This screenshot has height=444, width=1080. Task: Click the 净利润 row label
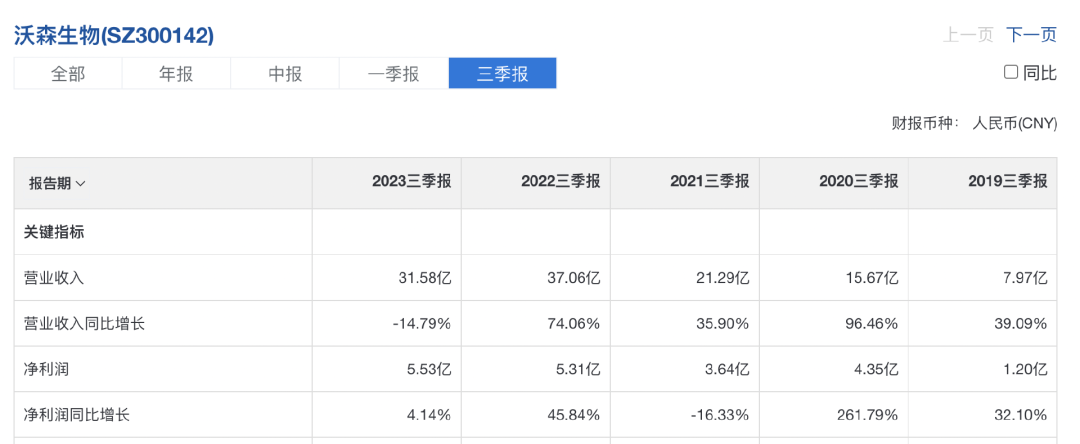click(46, 369)
